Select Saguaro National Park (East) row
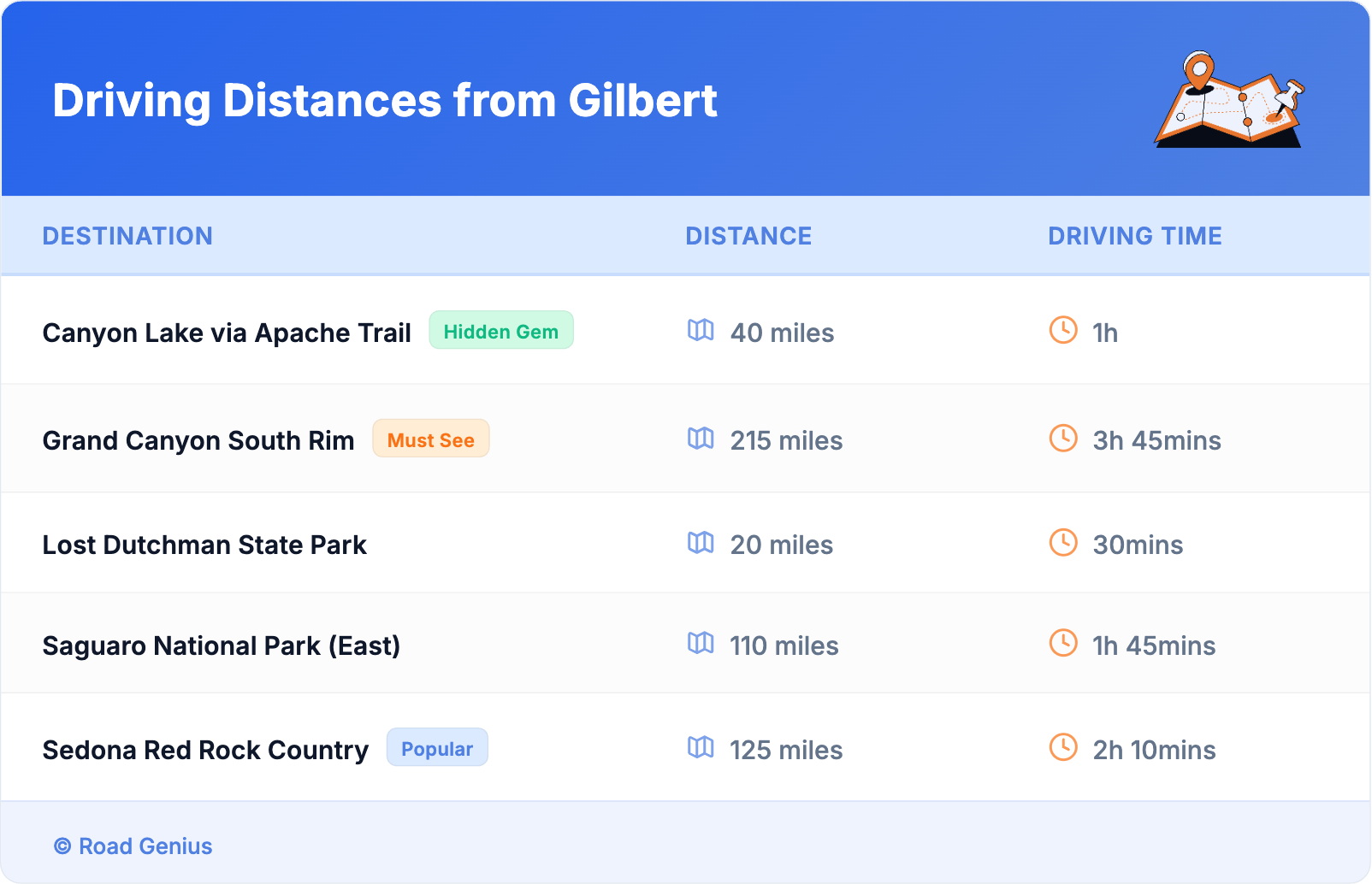 (222, 645)
